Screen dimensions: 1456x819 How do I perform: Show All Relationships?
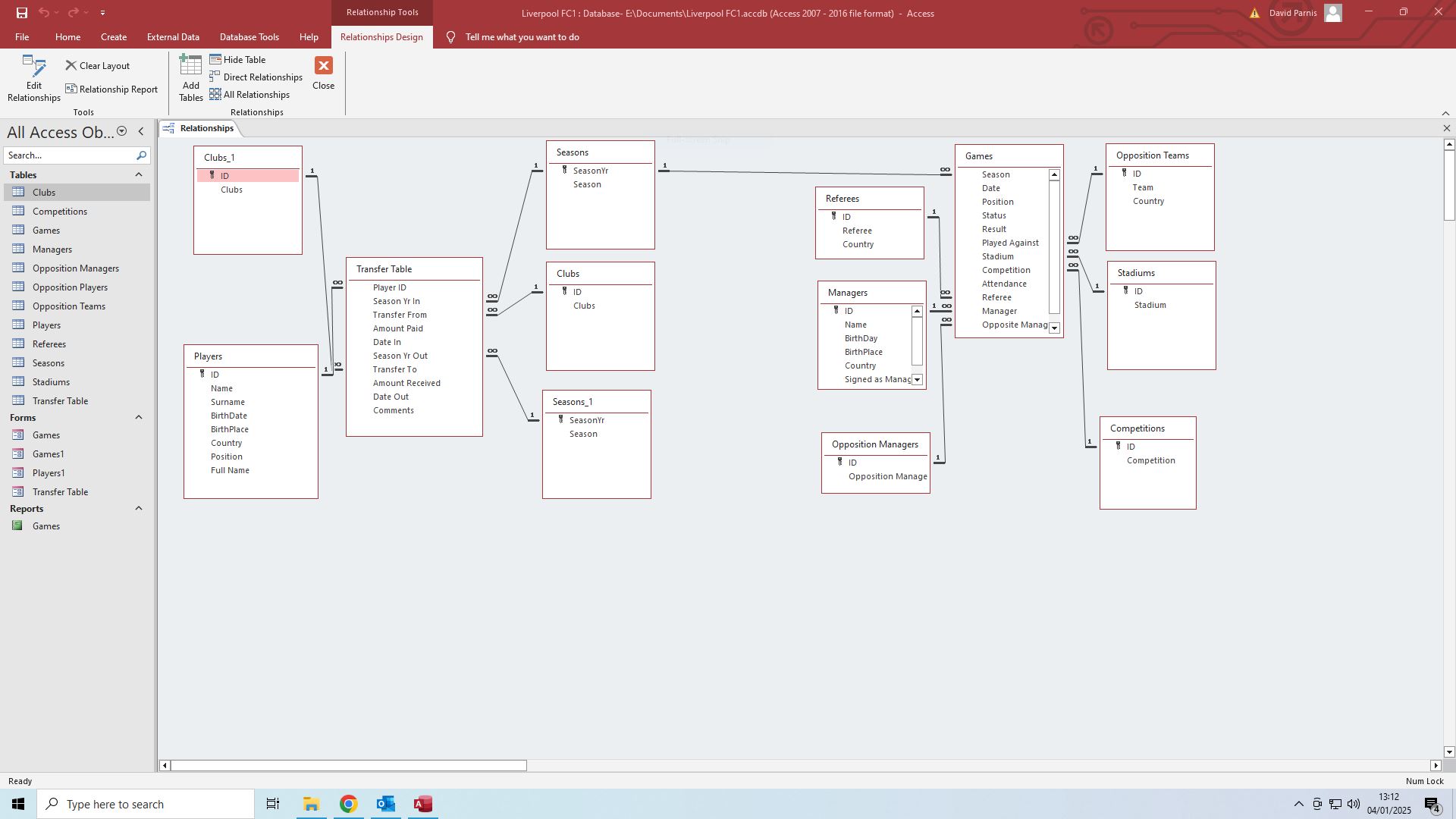point(249,95)
